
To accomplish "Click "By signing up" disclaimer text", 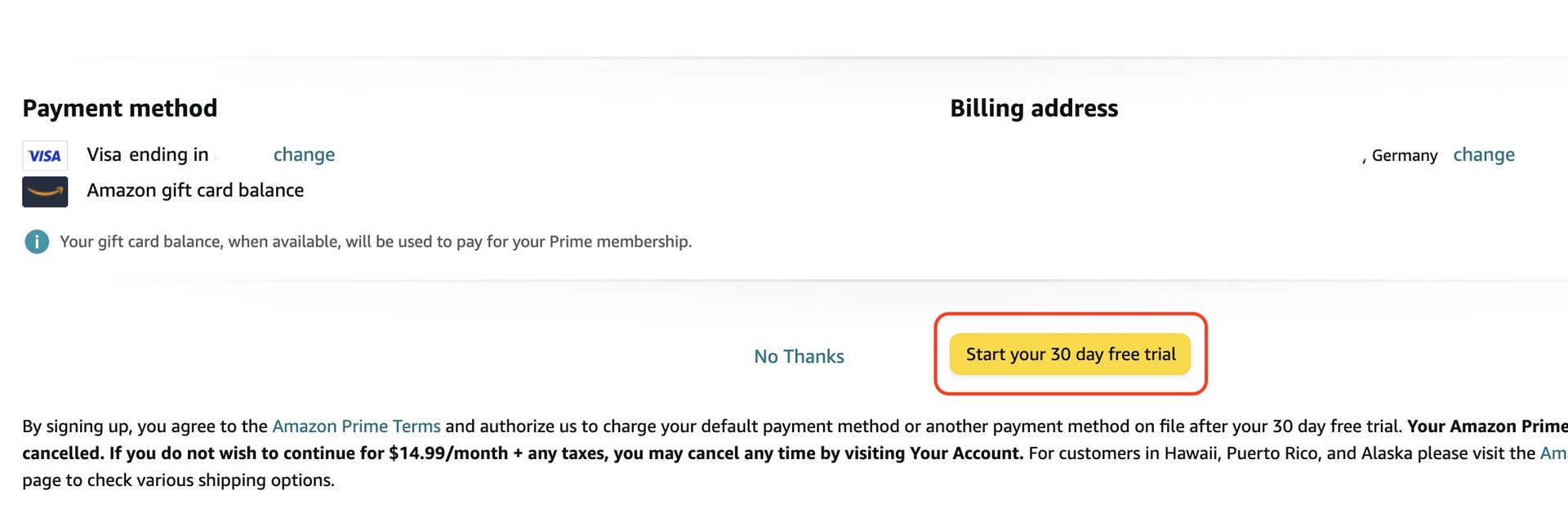I will pos(78,426).
